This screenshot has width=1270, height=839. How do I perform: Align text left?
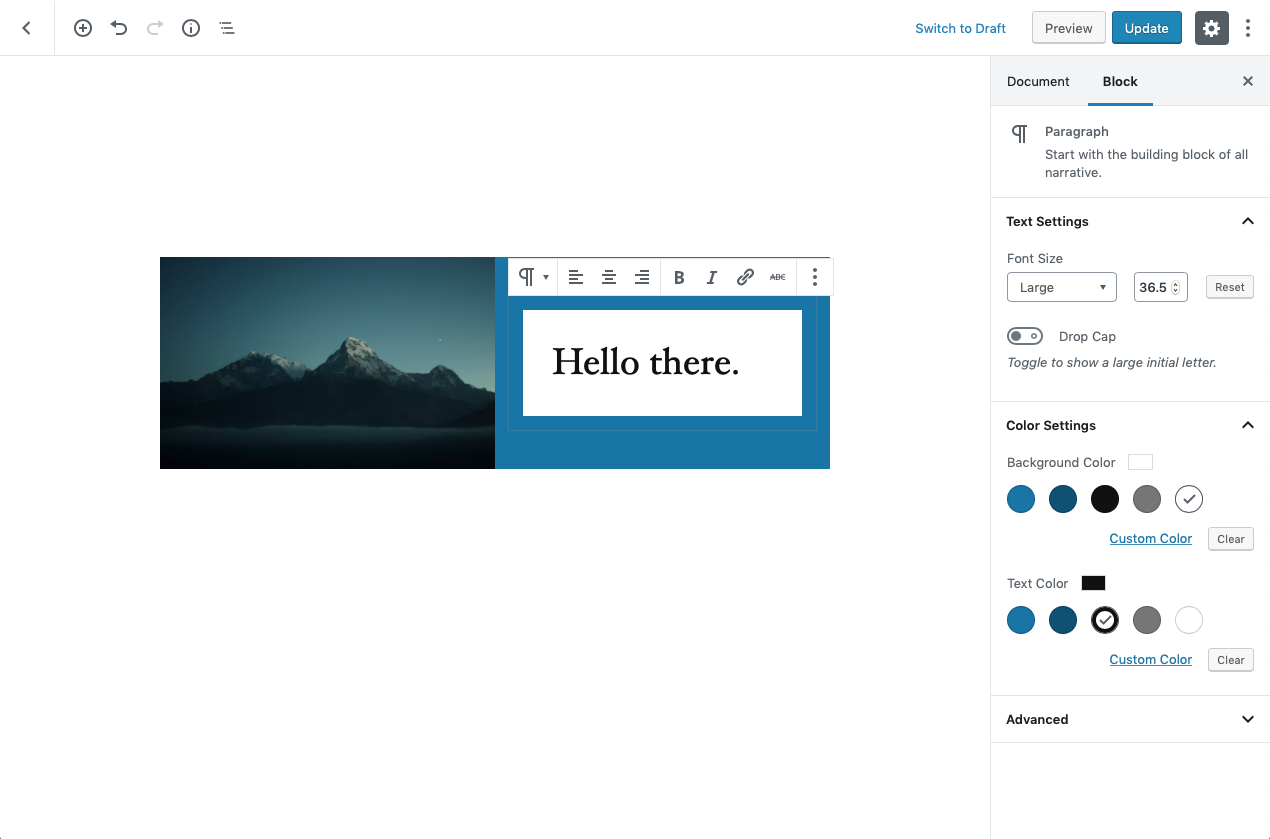click(x=576, y=277)
